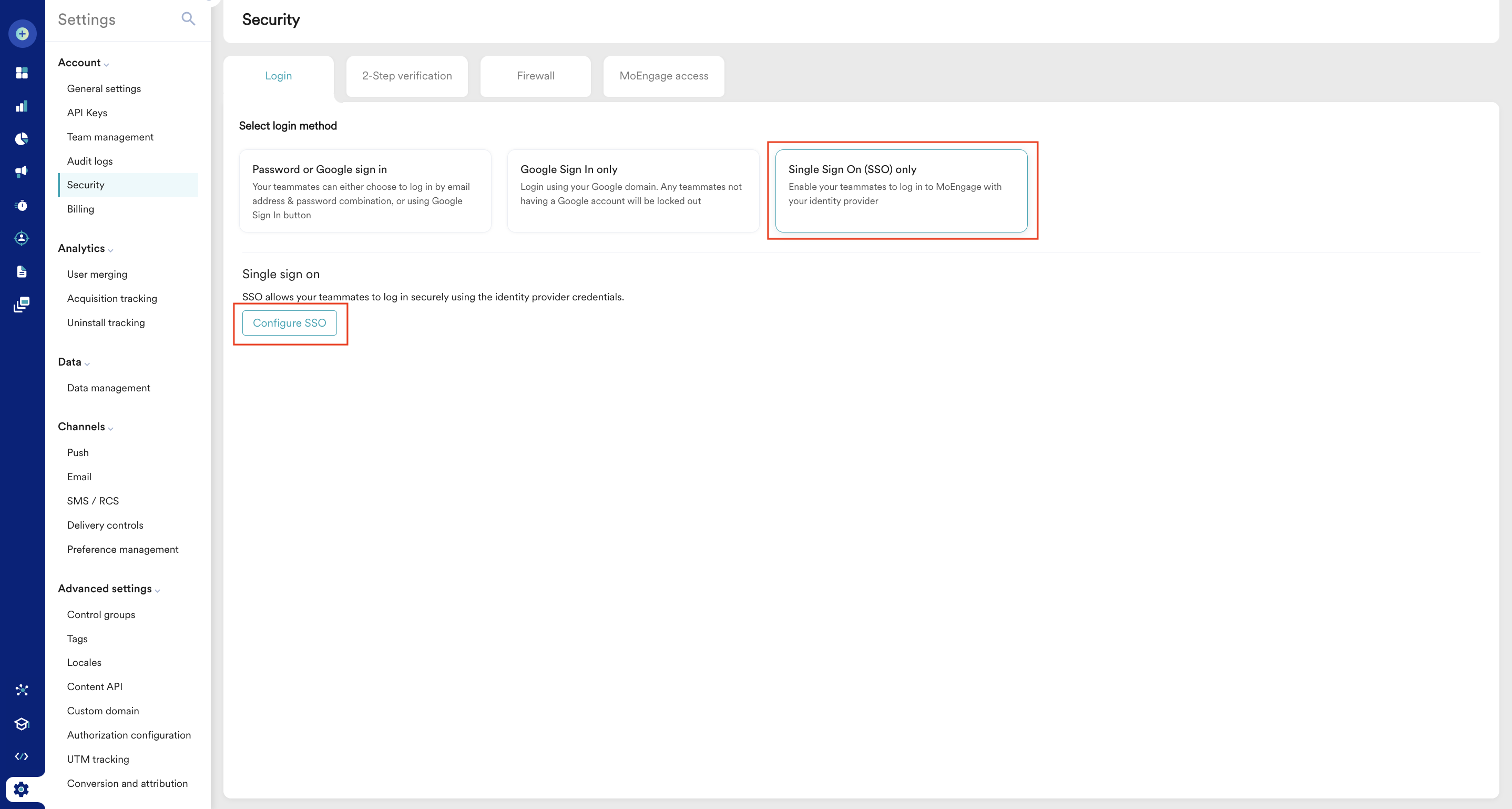Select Google Sign In only method
Screen dimensions: 1512x809
coord(633,191)
